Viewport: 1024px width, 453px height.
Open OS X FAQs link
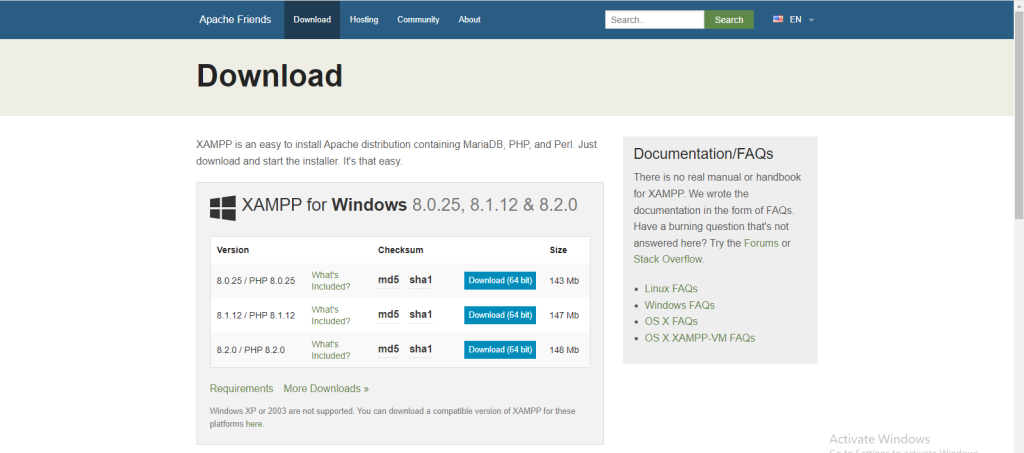[x=671, y=321]
